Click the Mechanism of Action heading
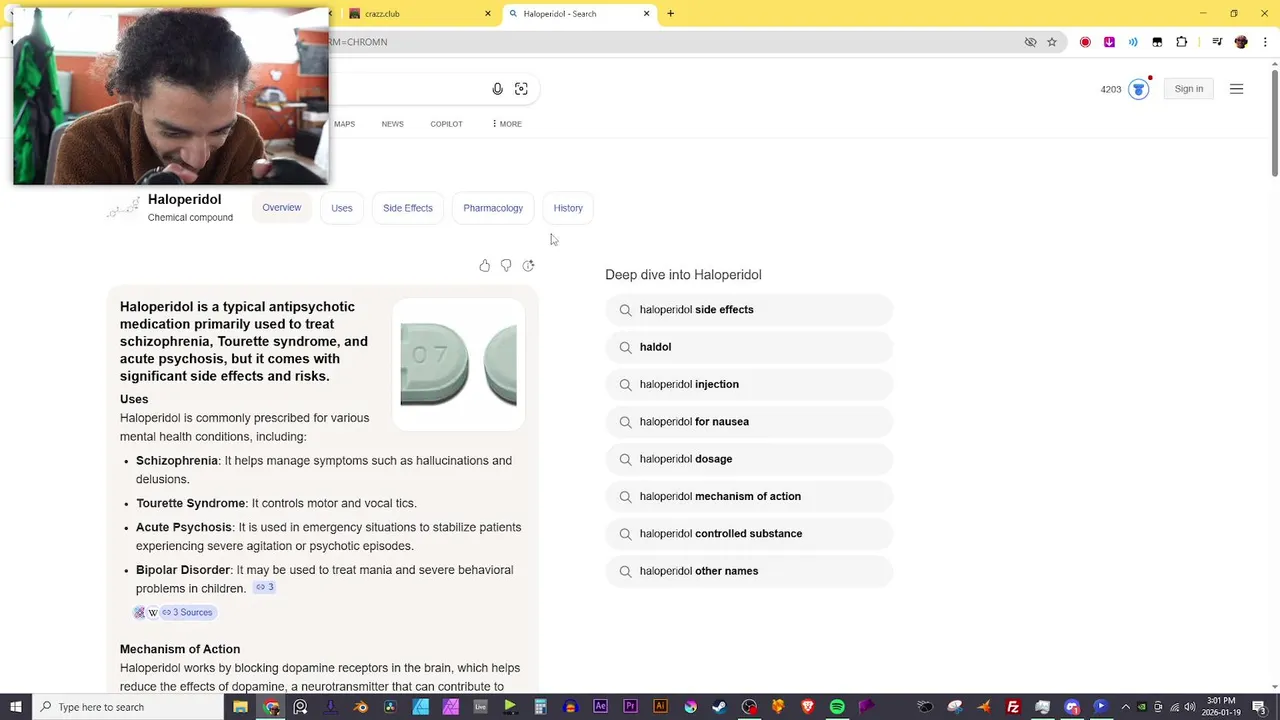This screenshot has height=720, width=1280. [180, 649]
